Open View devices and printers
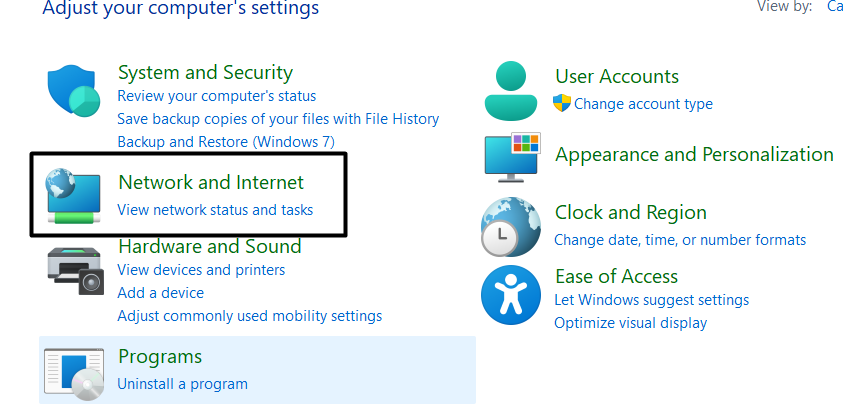Screen dimensions: 843x420 [x=201, y=270]
